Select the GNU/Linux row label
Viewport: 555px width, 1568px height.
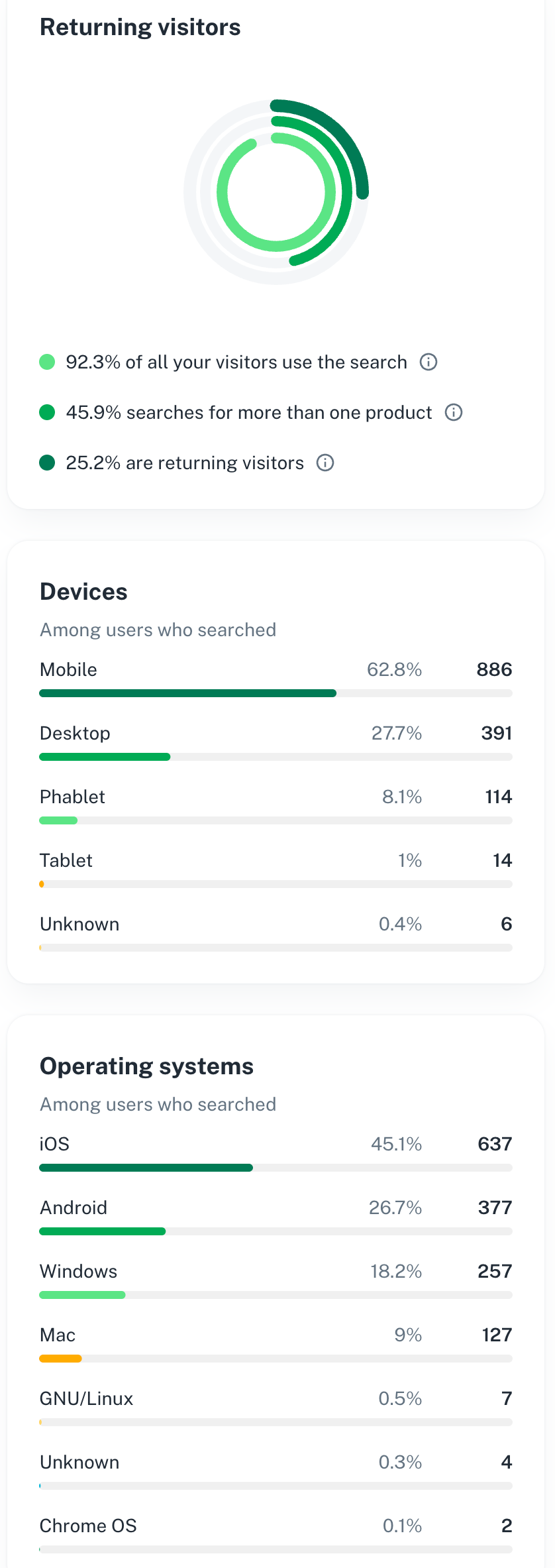pos(86,1398)
